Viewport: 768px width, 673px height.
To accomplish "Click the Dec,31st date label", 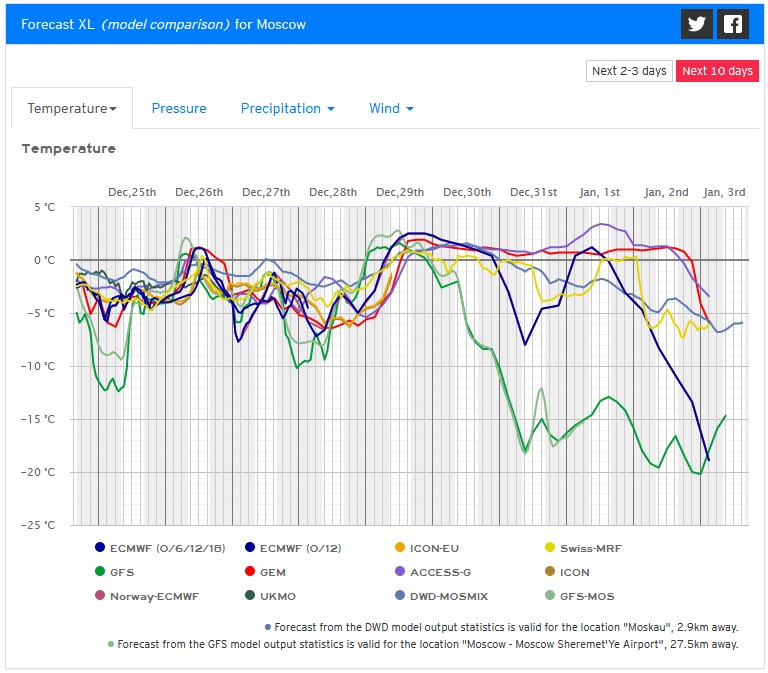I will [x=533, y=192].
